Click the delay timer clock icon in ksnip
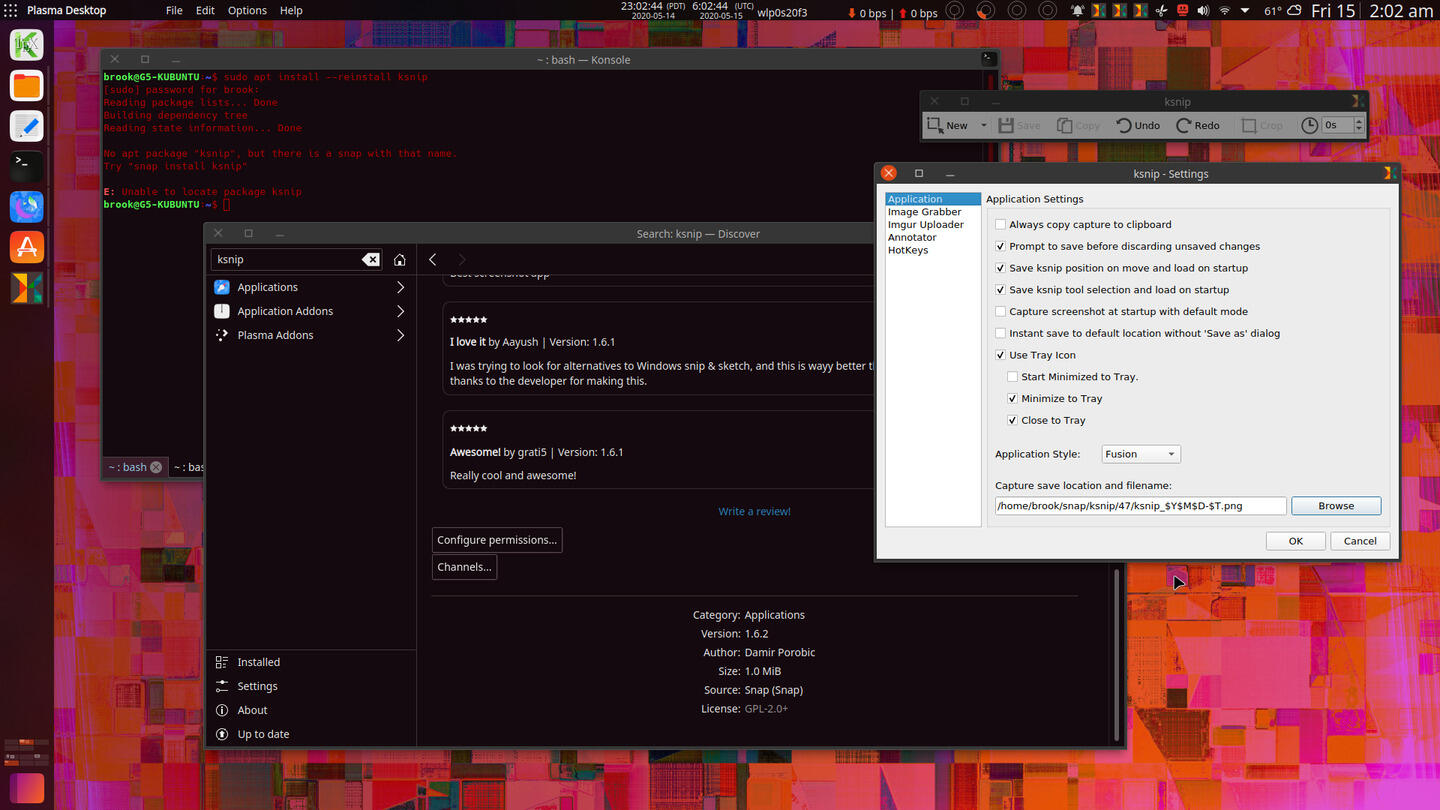Image resolution: width=1440 pixels, height=810 pixels. click(x=1309, y=125)
